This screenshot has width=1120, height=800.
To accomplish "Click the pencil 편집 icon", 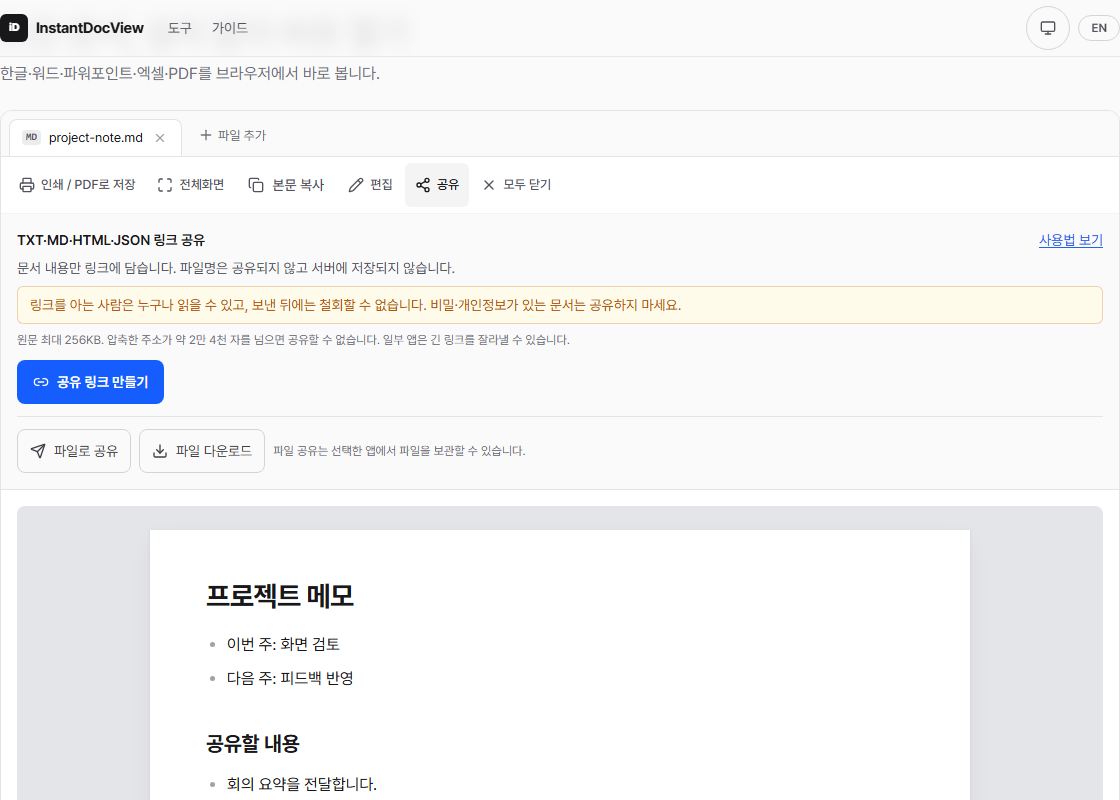I will pyautogui.click(x=356, y=185).
